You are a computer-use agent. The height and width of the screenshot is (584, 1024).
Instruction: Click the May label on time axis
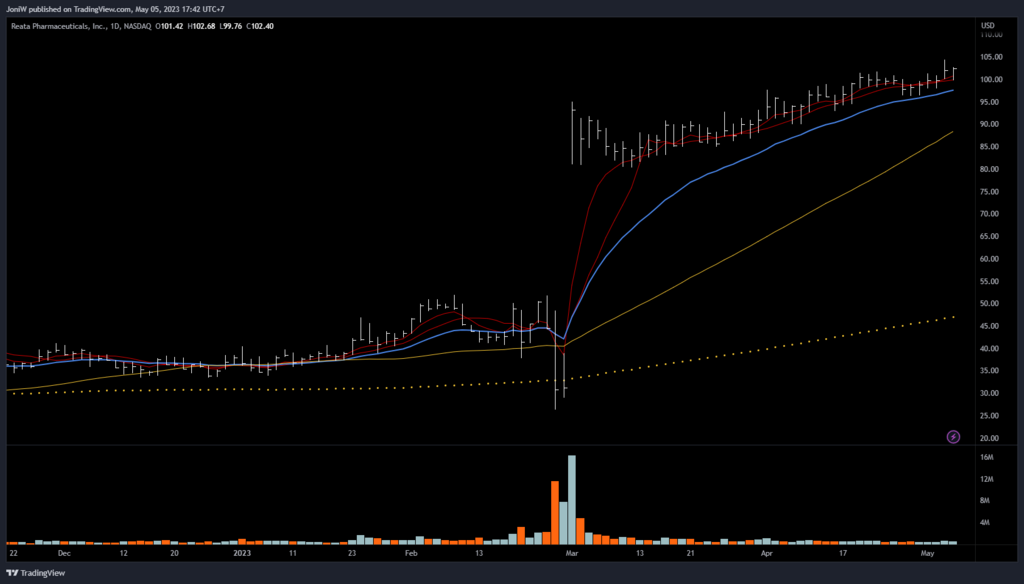(927, 551)
